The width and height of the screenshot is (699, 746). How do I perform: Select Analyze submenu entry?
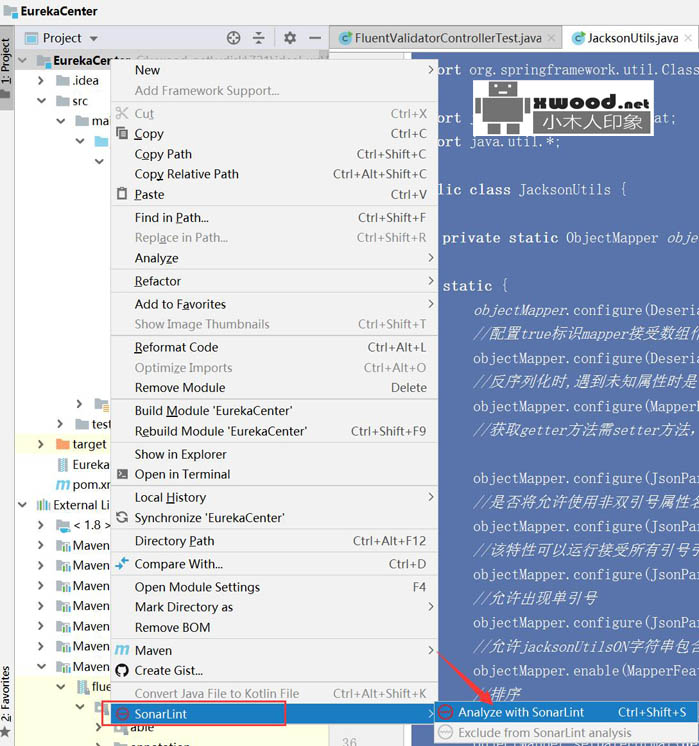click(x=274, y=258)
